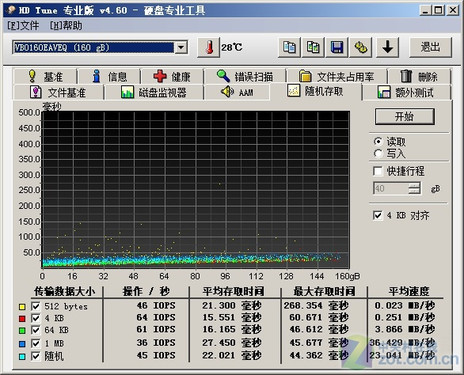This screenshot has height=375, width=464.
Task: Click the red 4 KB color swatch
Action: tap(22, 319)
